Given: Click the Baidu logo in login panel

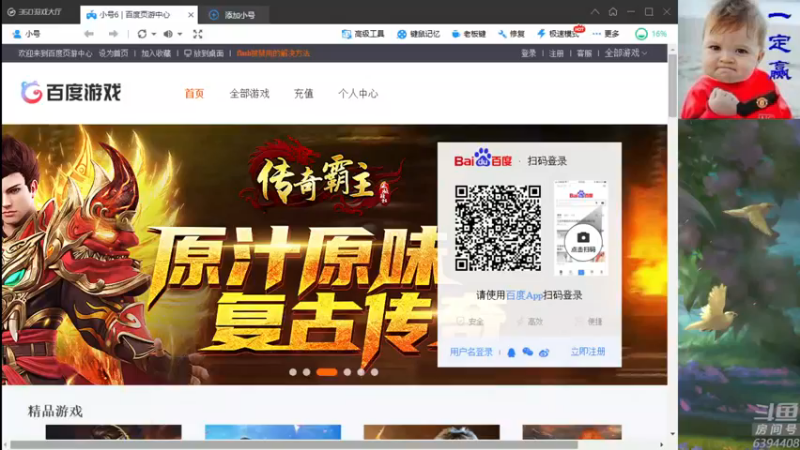Looking at the screenshot, I should 483,159.
